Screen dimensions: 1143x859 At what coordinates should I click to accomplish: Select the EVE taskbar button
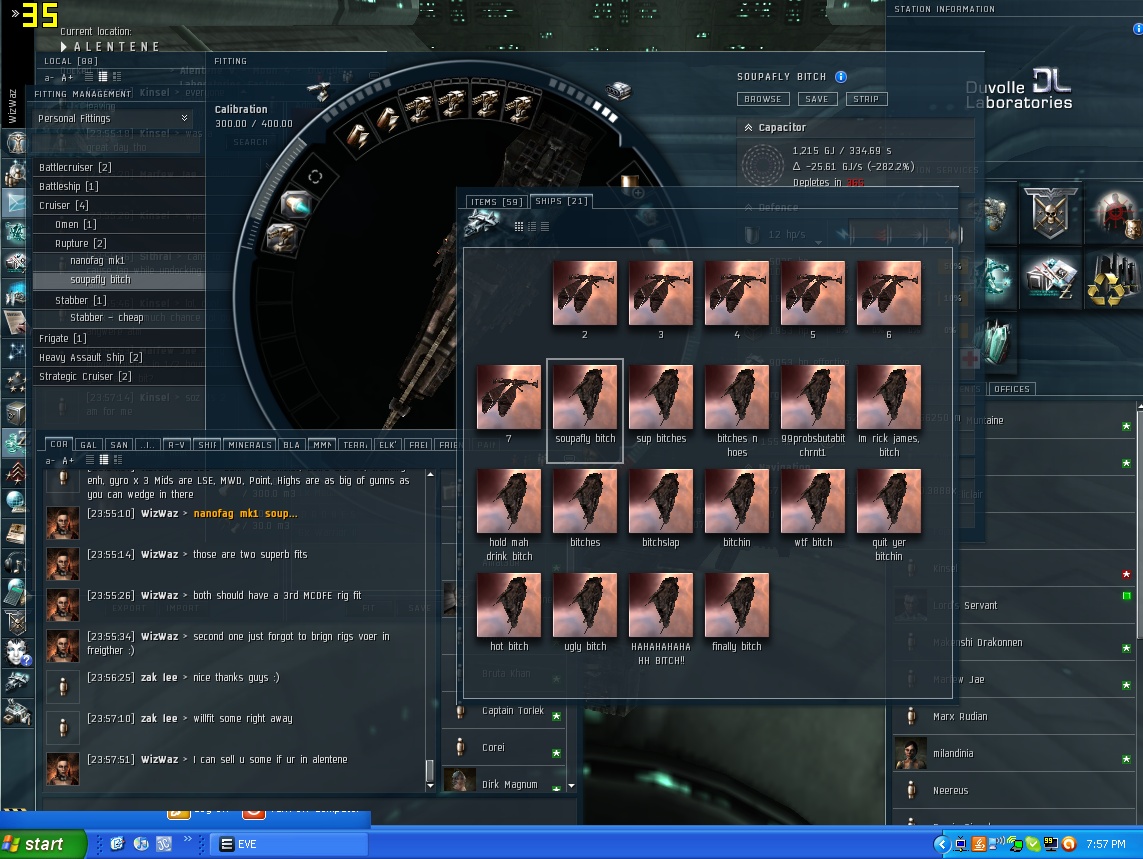289,844
